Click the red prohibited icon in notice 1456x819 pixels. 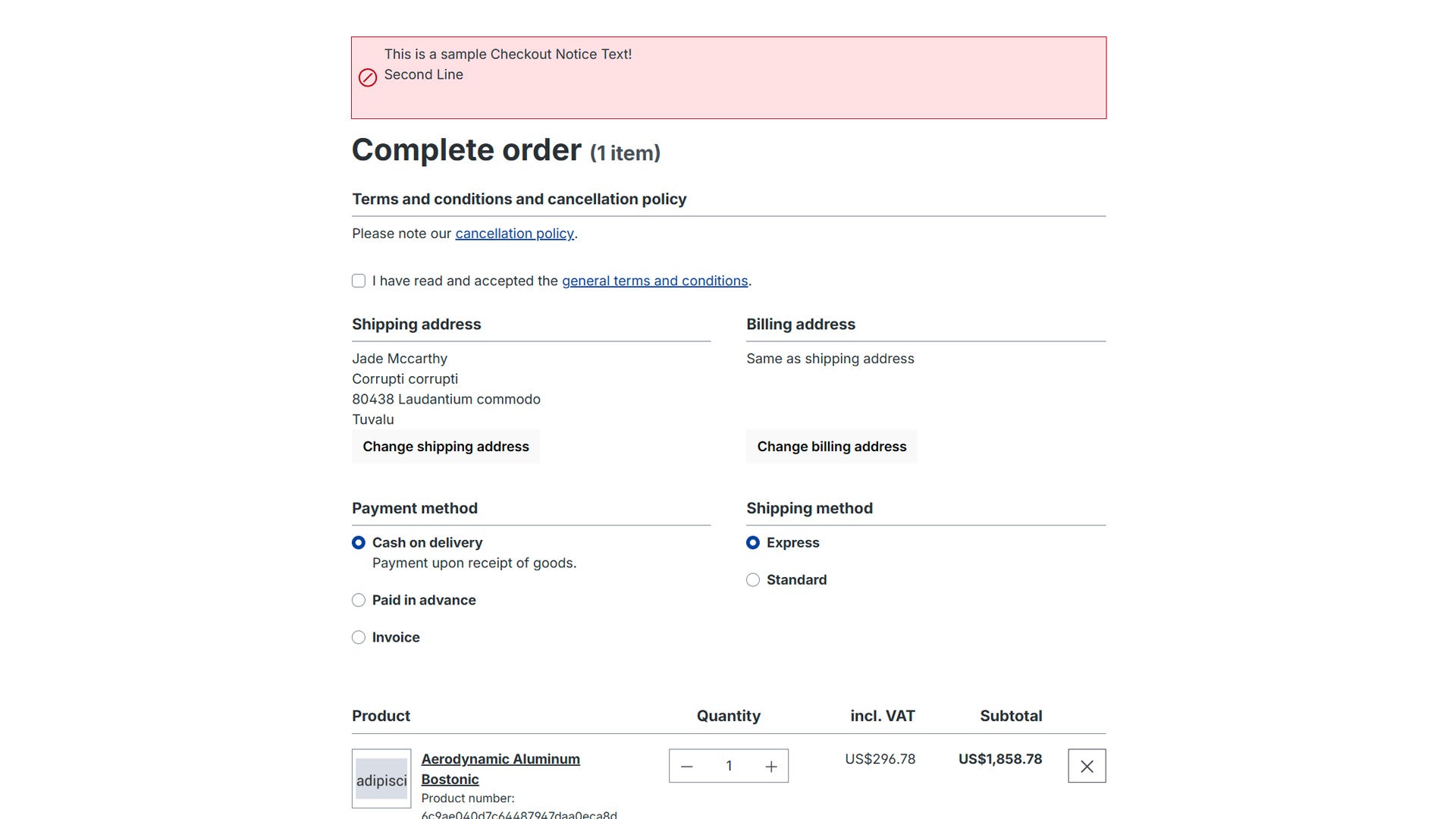tap(368, 77)
